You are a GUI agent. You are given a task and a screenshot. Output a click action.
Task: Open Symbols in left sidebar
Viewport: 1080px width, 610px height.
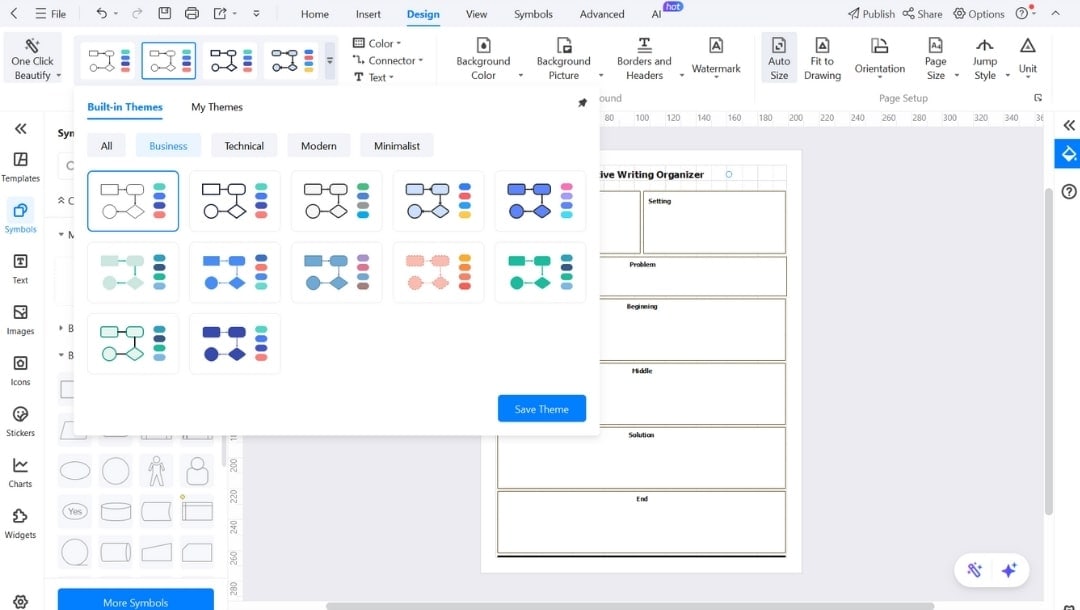point(21,217)
